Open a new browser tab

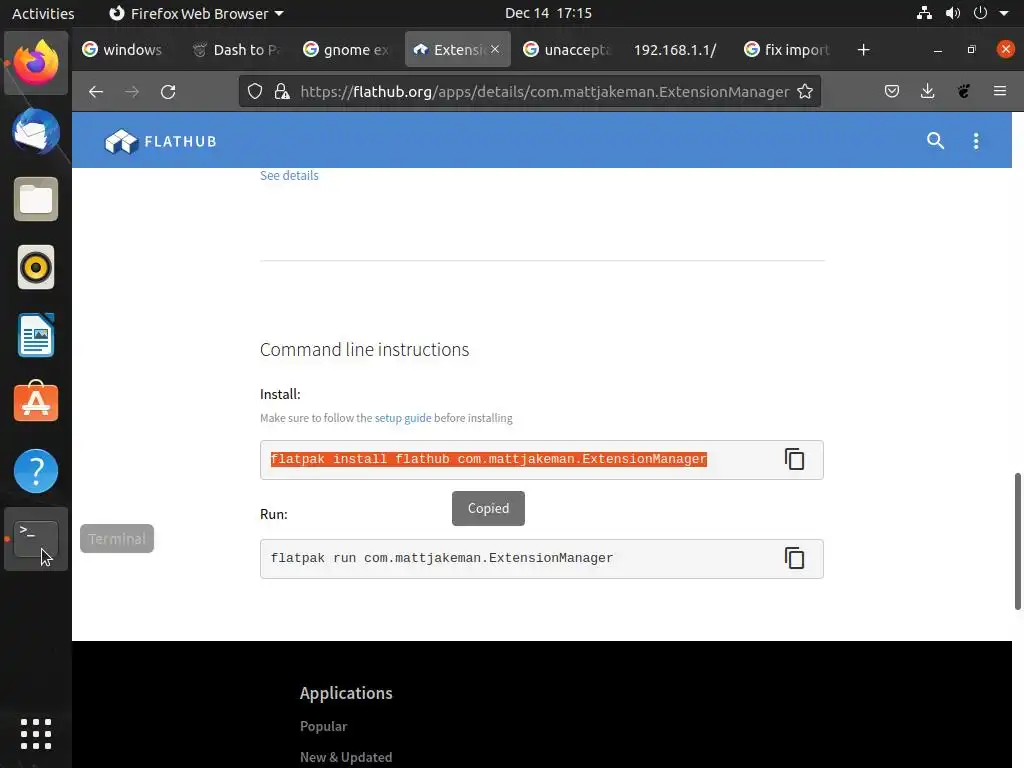point(863,50)
